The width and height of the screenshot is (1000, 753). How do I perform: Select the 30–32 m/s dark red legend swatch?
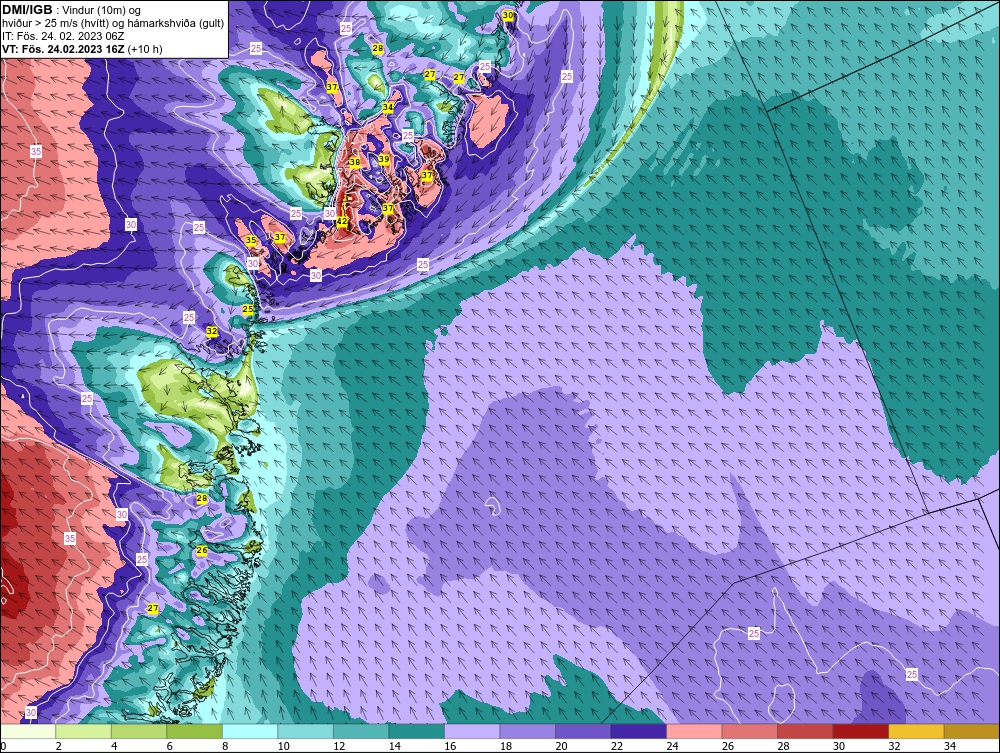[x=860, y=731]
